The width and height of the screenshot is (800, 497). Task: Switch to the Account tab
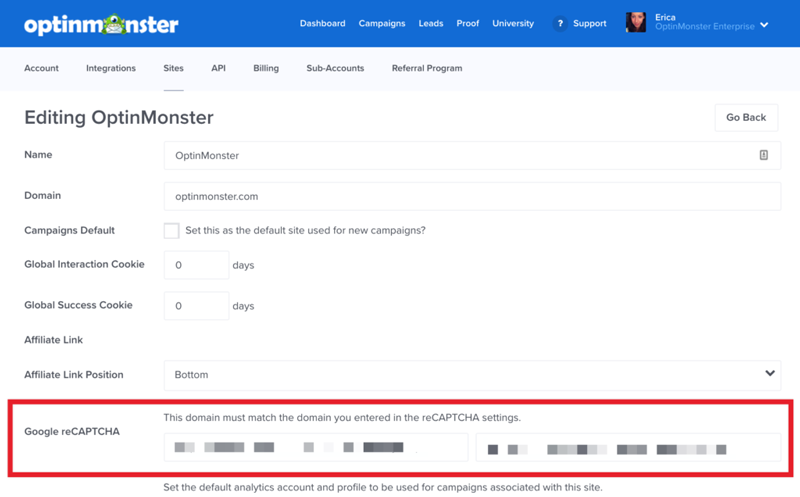[x=41, y=68]
